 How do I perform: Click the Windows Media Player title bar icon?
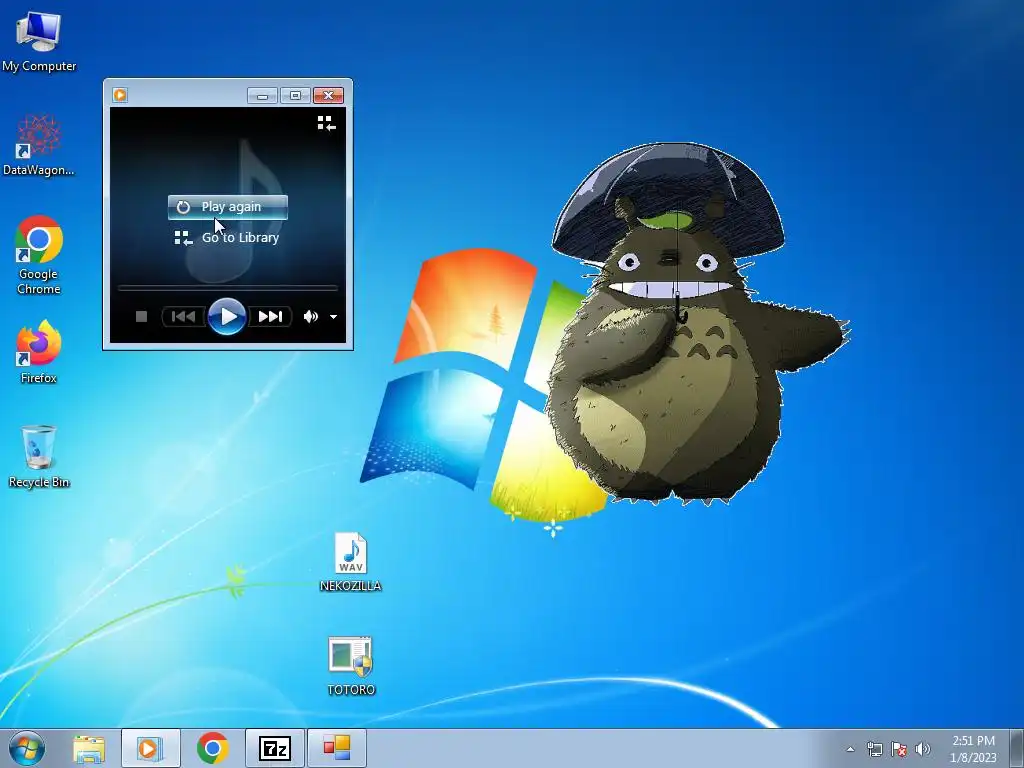pyautogui.click(x=120, y=95)
